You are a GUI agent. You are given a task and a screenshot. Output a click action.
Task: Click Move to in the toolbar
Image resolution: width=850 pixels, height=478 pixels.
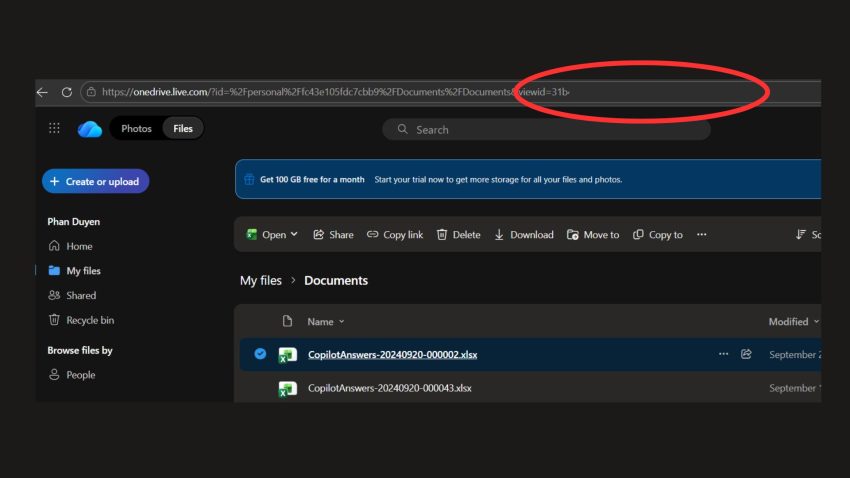coord(593,235)
